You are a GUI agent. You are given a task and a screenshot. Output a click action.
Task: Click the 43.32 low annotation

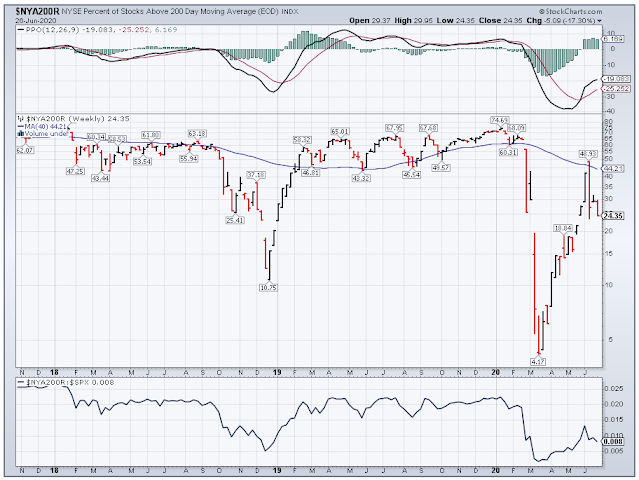coord(361,178)
